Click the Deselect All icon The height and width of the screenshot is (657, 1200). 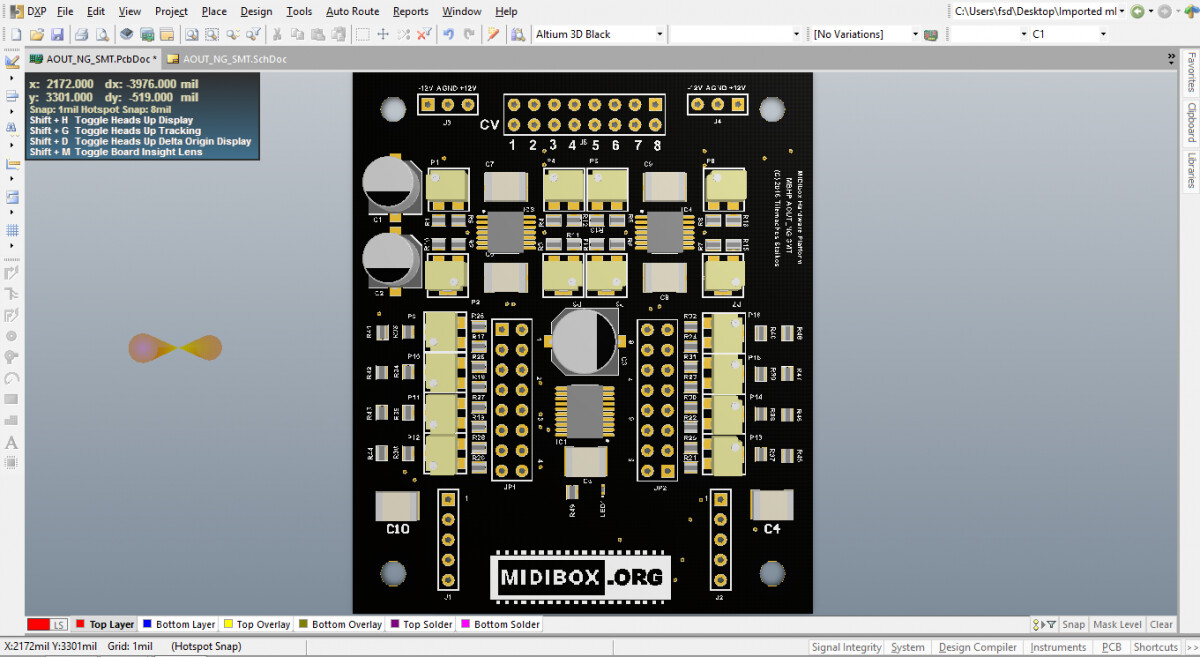pyautogui.click(x=403, y=34)
